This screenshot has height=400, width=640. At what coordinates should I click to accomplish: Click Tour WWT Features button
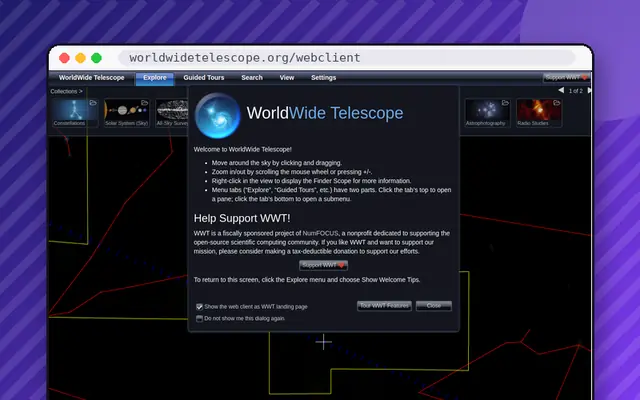(x=384, y=306)
